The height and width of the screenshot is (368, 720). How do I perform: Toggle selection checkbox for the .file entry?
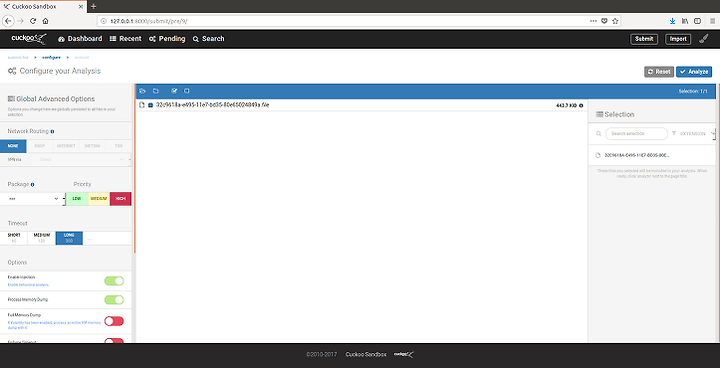(150, 105)
